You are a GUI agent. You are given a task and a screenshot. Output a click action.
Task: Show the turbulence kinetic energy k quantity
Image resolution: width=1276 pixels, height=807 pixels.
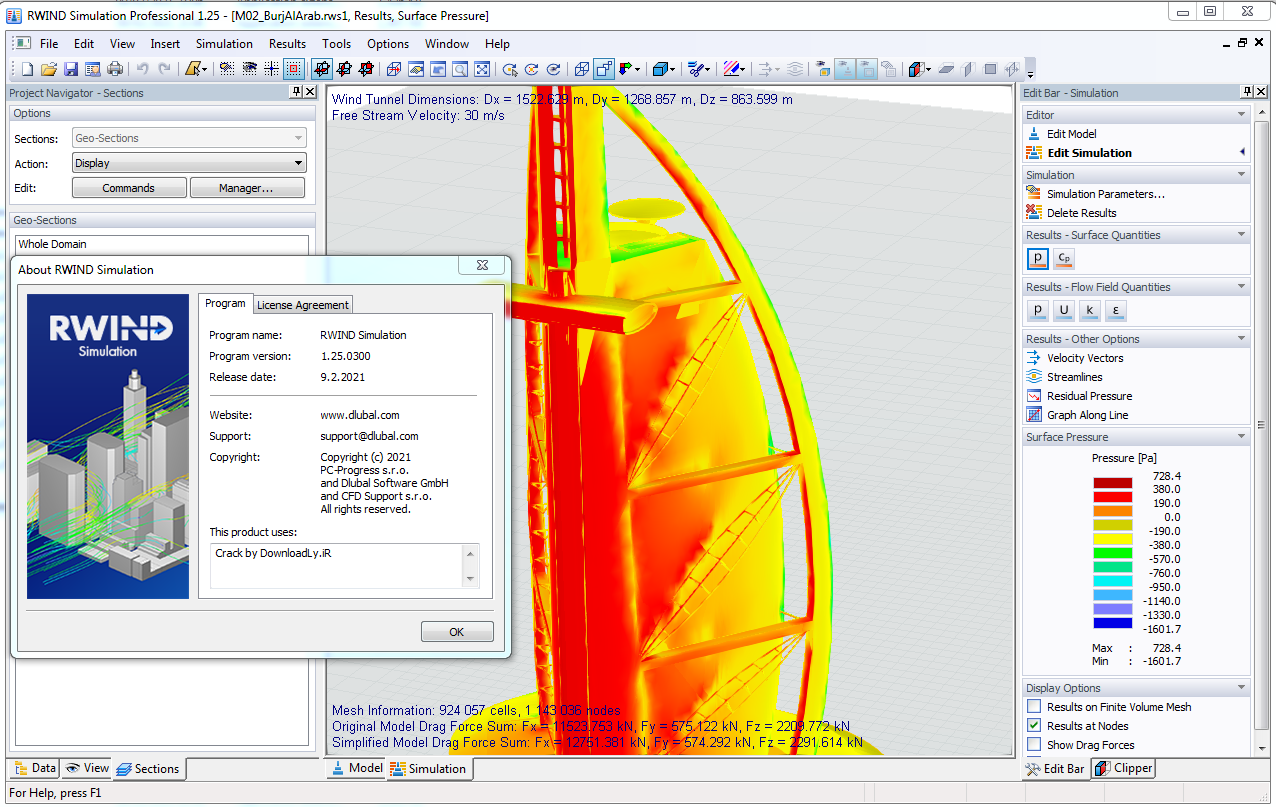(x=1090, y=311)
